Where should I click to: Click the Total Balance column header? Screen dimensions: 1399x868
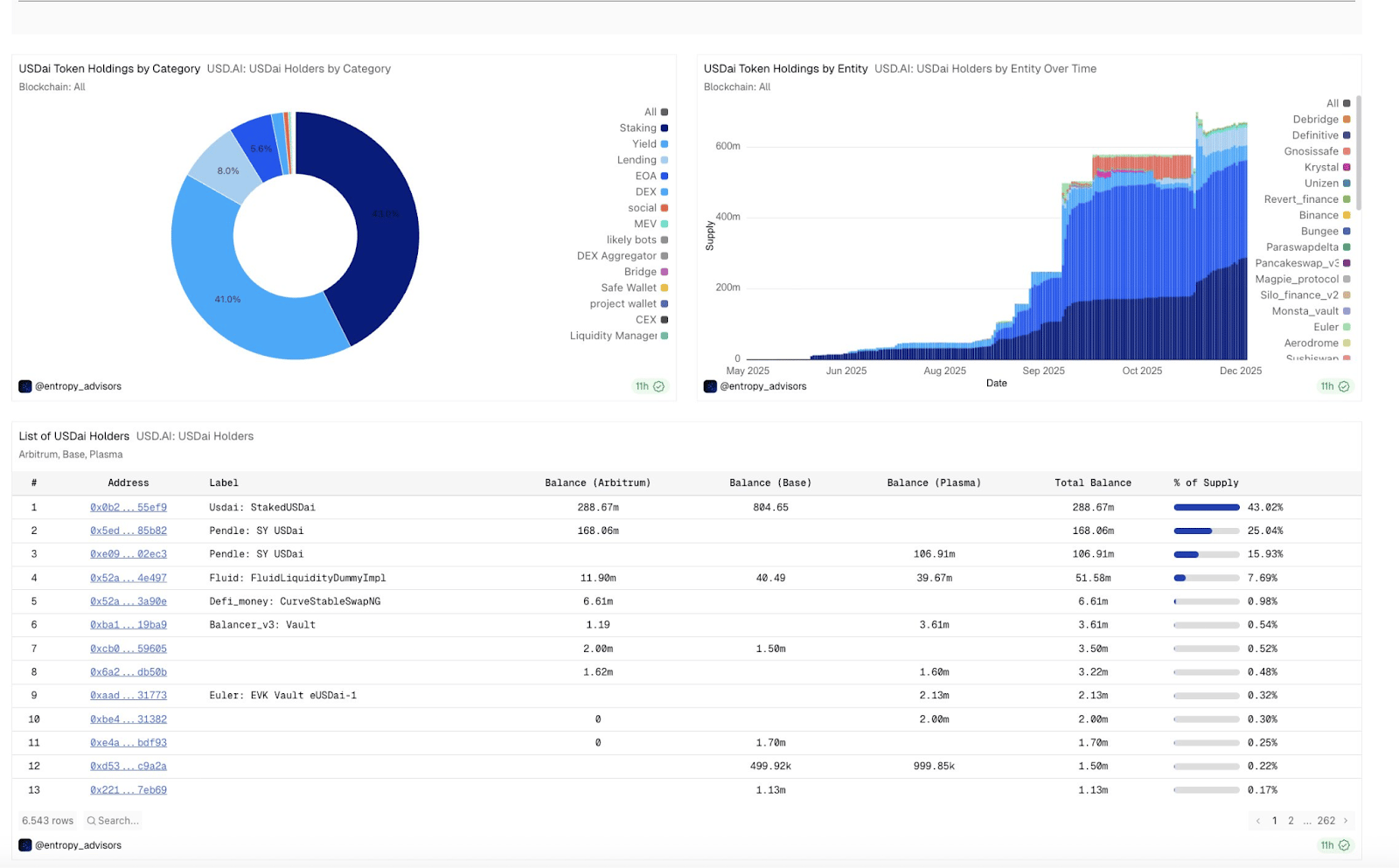(x=1093, y=483)
